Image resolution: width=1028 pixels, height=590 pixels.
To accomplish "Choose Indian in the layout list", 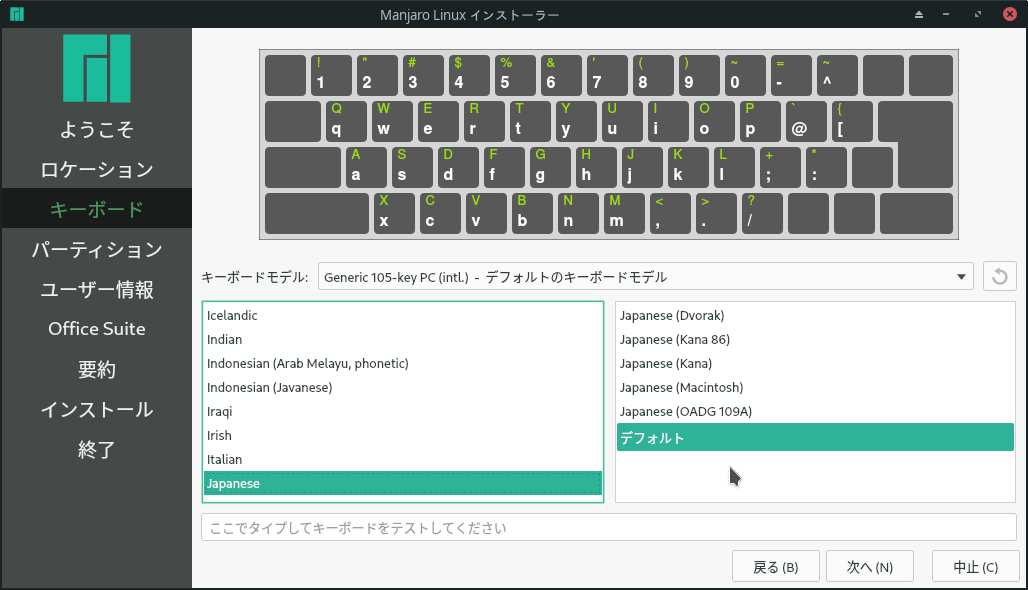I will (x=403, y=340).
